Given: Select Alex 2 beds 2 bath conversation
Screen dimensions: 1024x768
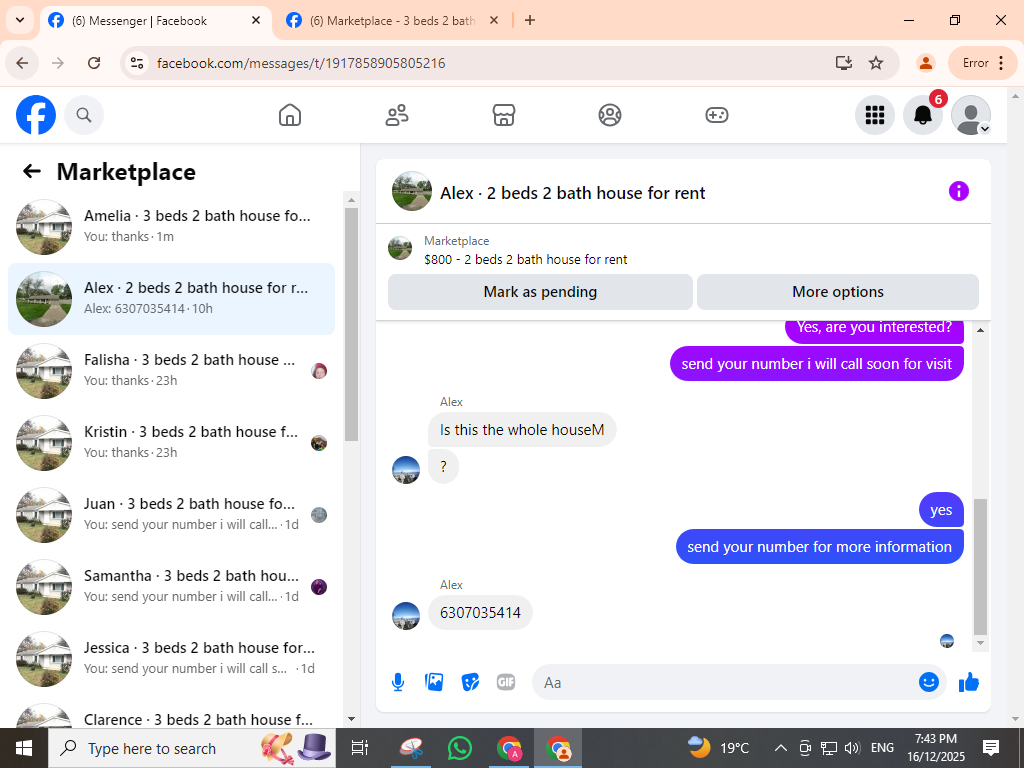Looking at the screenshot, I should 171,298.
